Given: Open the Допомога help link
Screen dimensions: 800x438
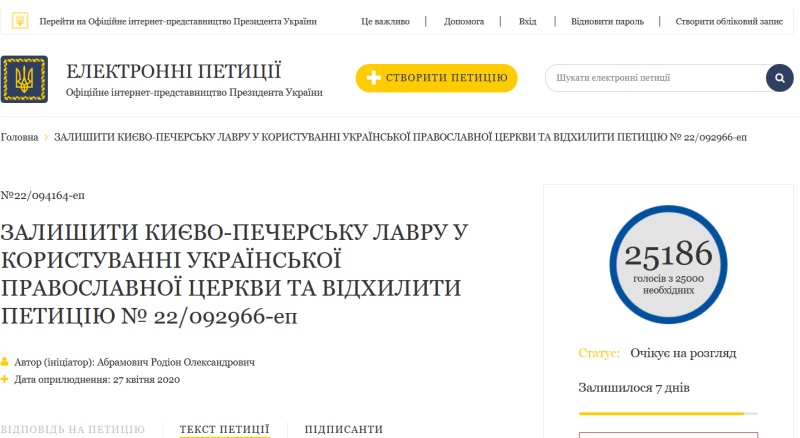Looking at the screenshot, I should click(x=464, y=21).
